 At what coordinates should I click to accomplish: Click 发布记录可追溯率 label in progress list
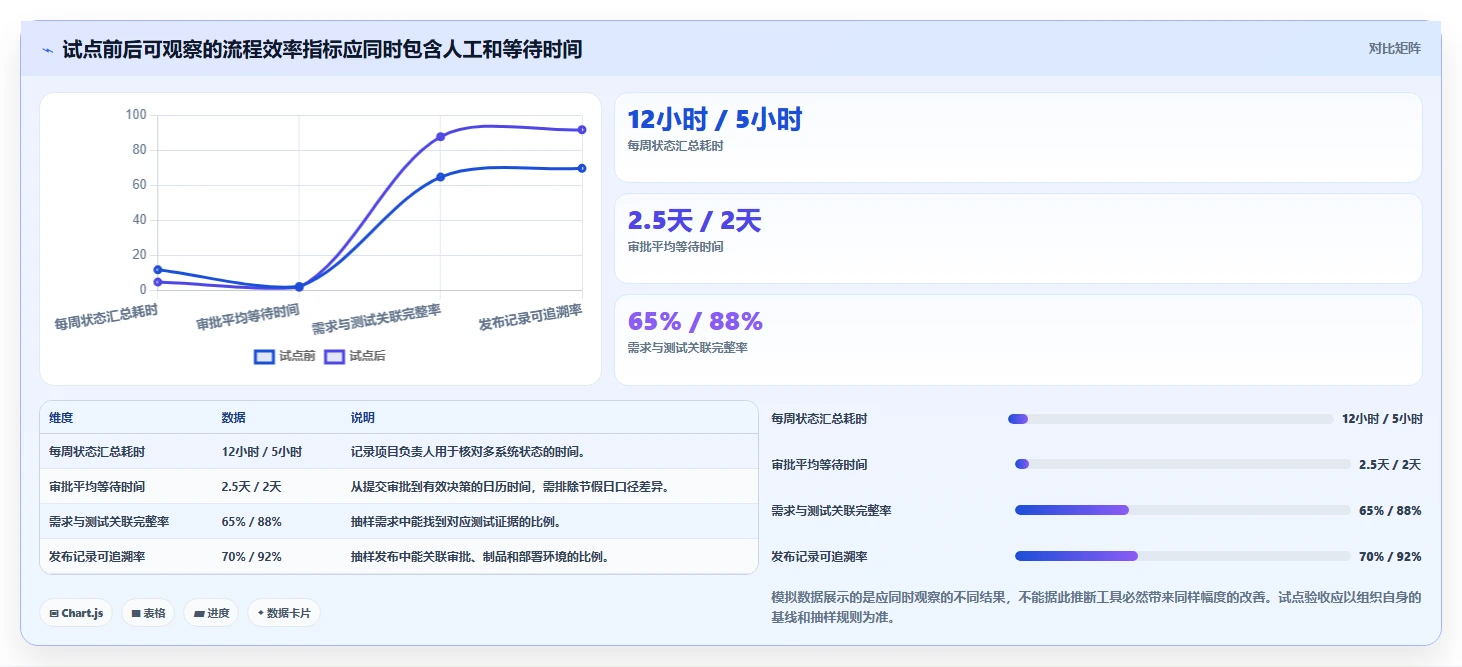click(819, 557)
